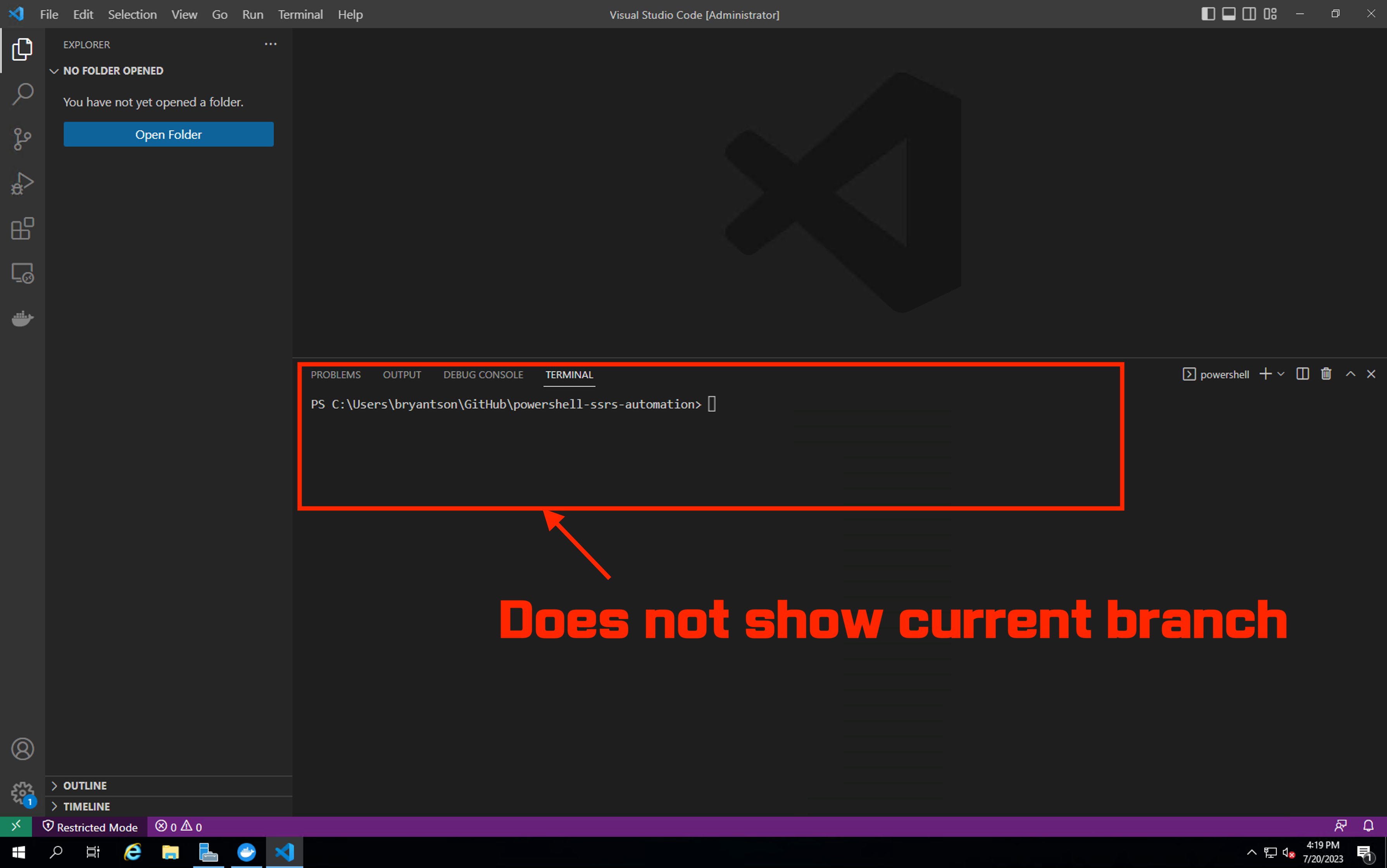Open the Accounts menu icon
This screenshot has width=1387, height=868.
22,749
